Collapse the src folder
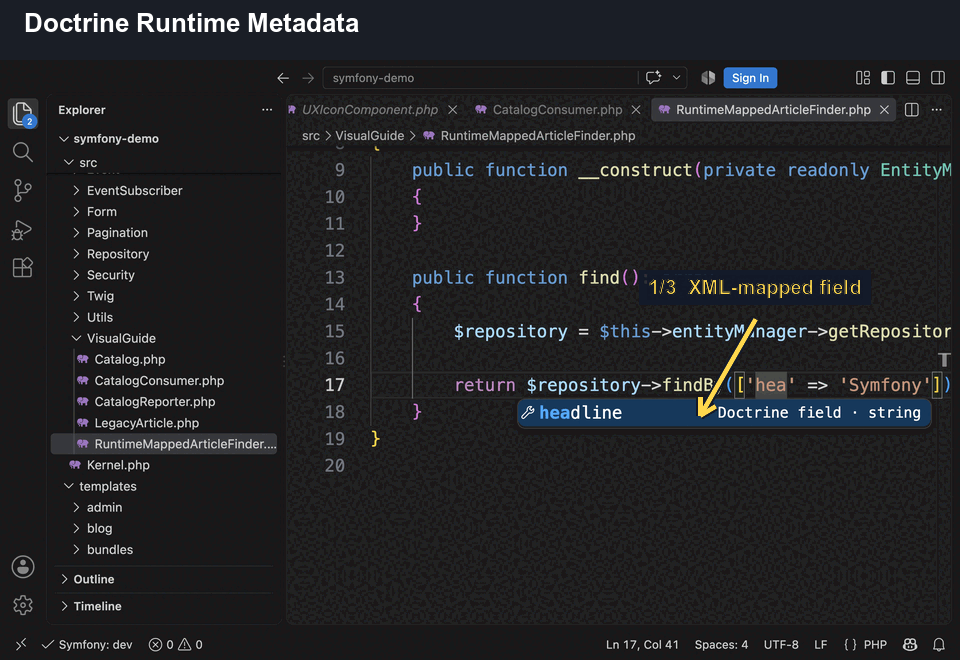960x660 pixels. (88, 162)
